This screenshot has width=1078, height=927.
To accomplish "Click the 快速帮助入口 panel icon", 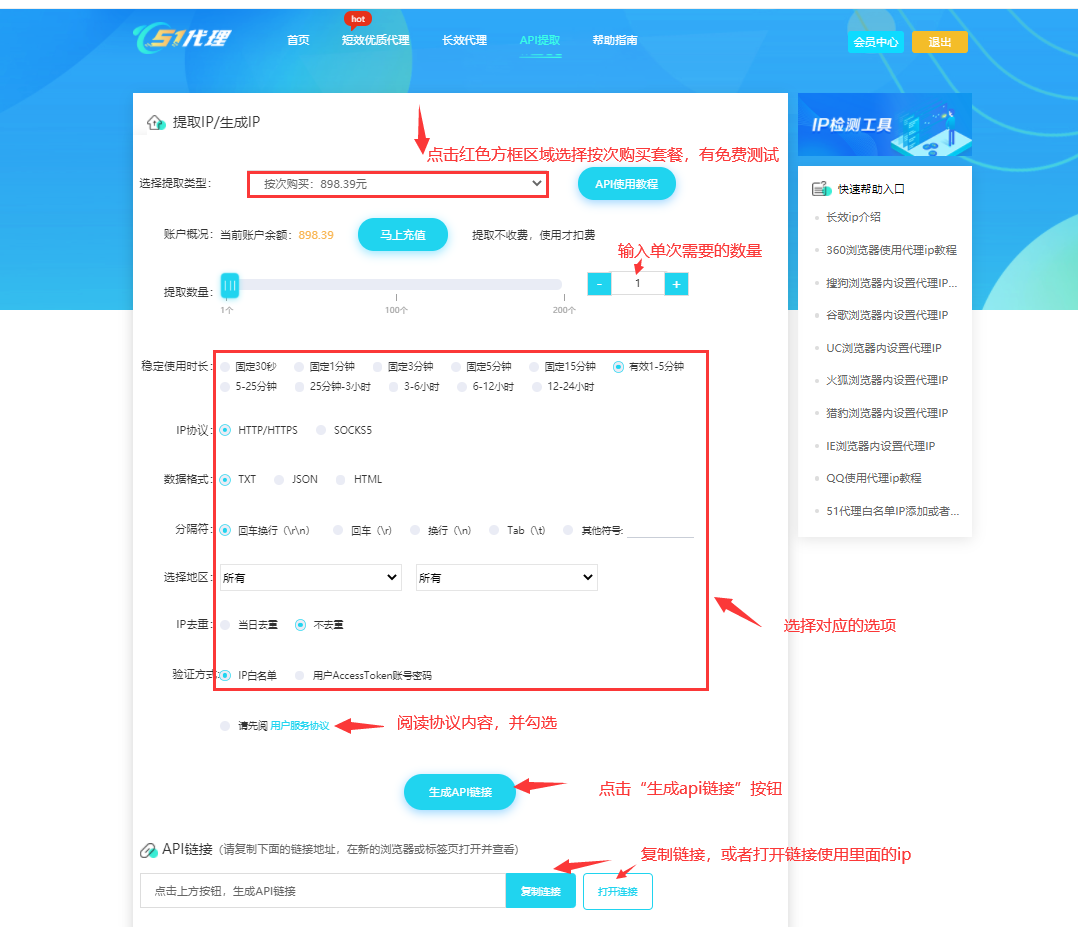I will coord(822,188).
